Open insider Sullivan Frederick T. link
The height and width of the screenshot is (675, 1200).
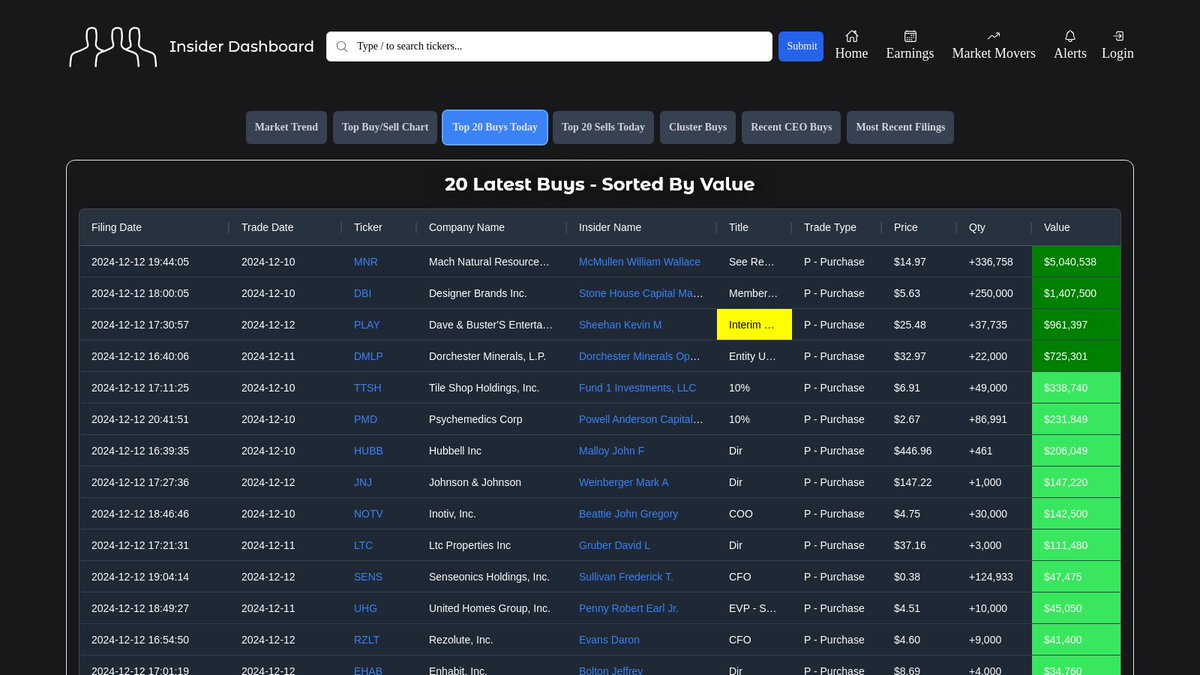click(626, 577)
